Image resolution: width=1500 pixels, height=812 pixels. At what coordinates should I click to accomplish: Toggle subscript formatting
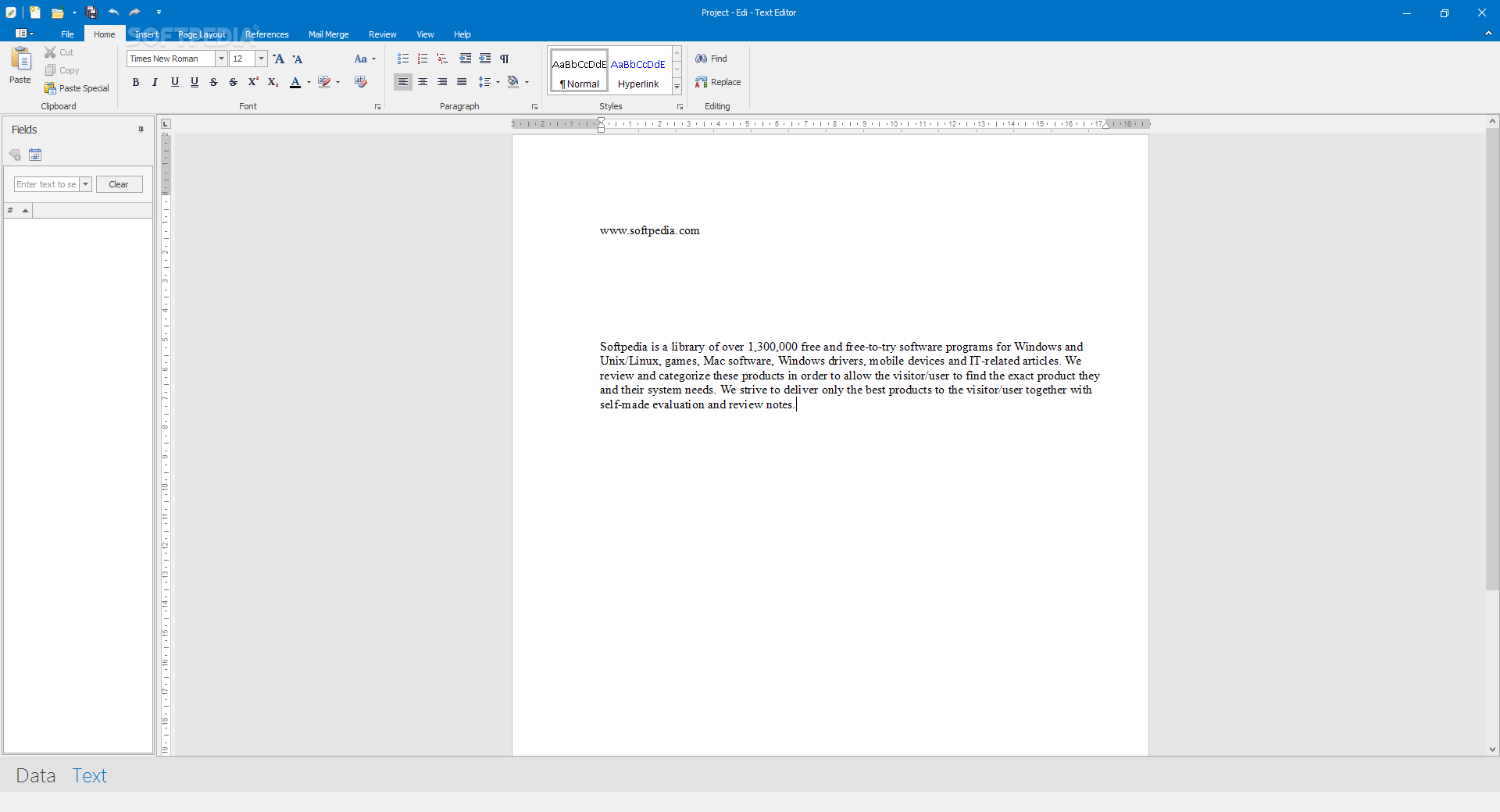pyautogui.click(x=273, y=82)
